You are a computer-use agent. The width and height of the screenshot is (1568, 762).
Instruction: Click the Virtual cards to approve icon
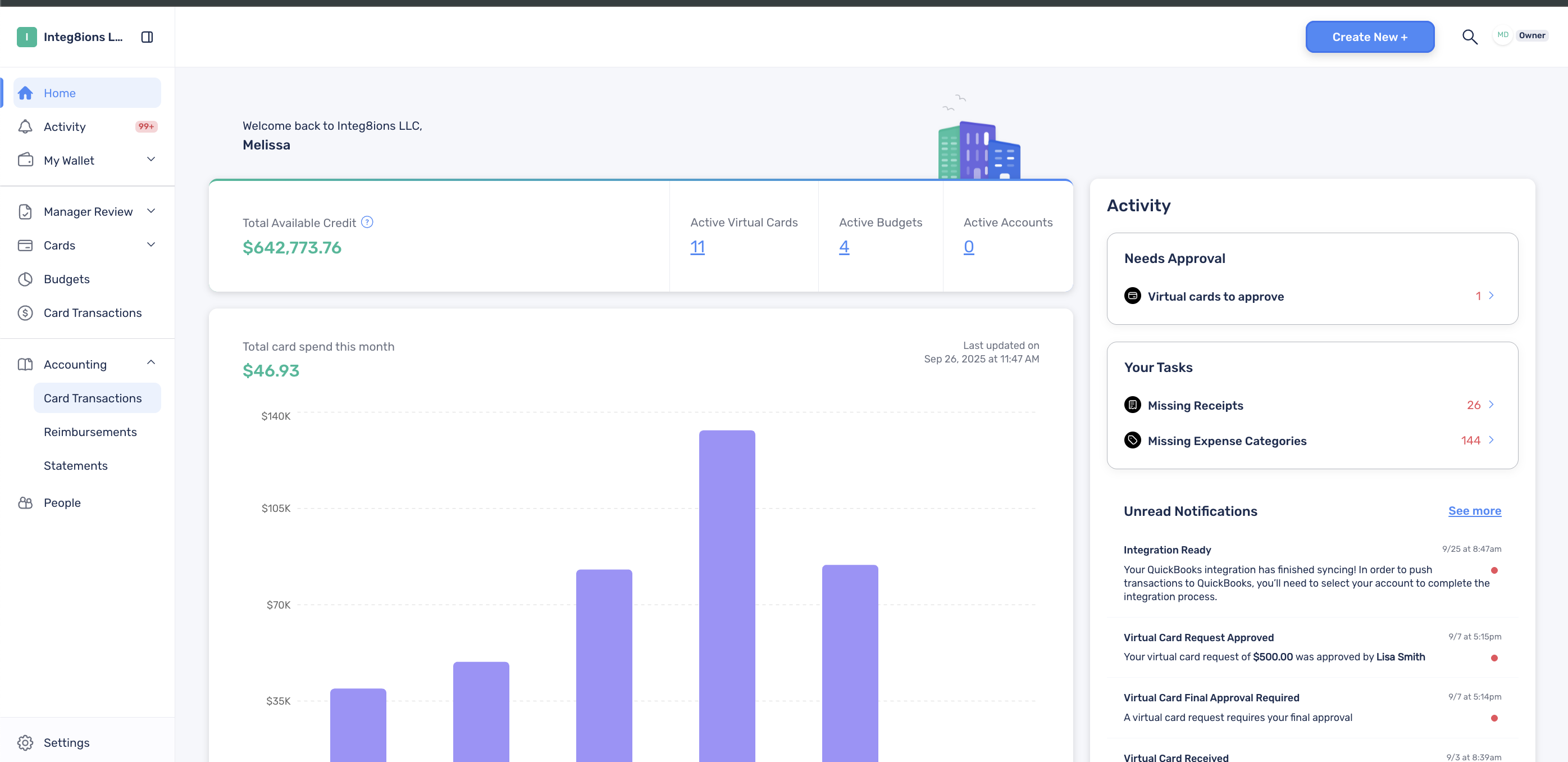point(1132,296)
